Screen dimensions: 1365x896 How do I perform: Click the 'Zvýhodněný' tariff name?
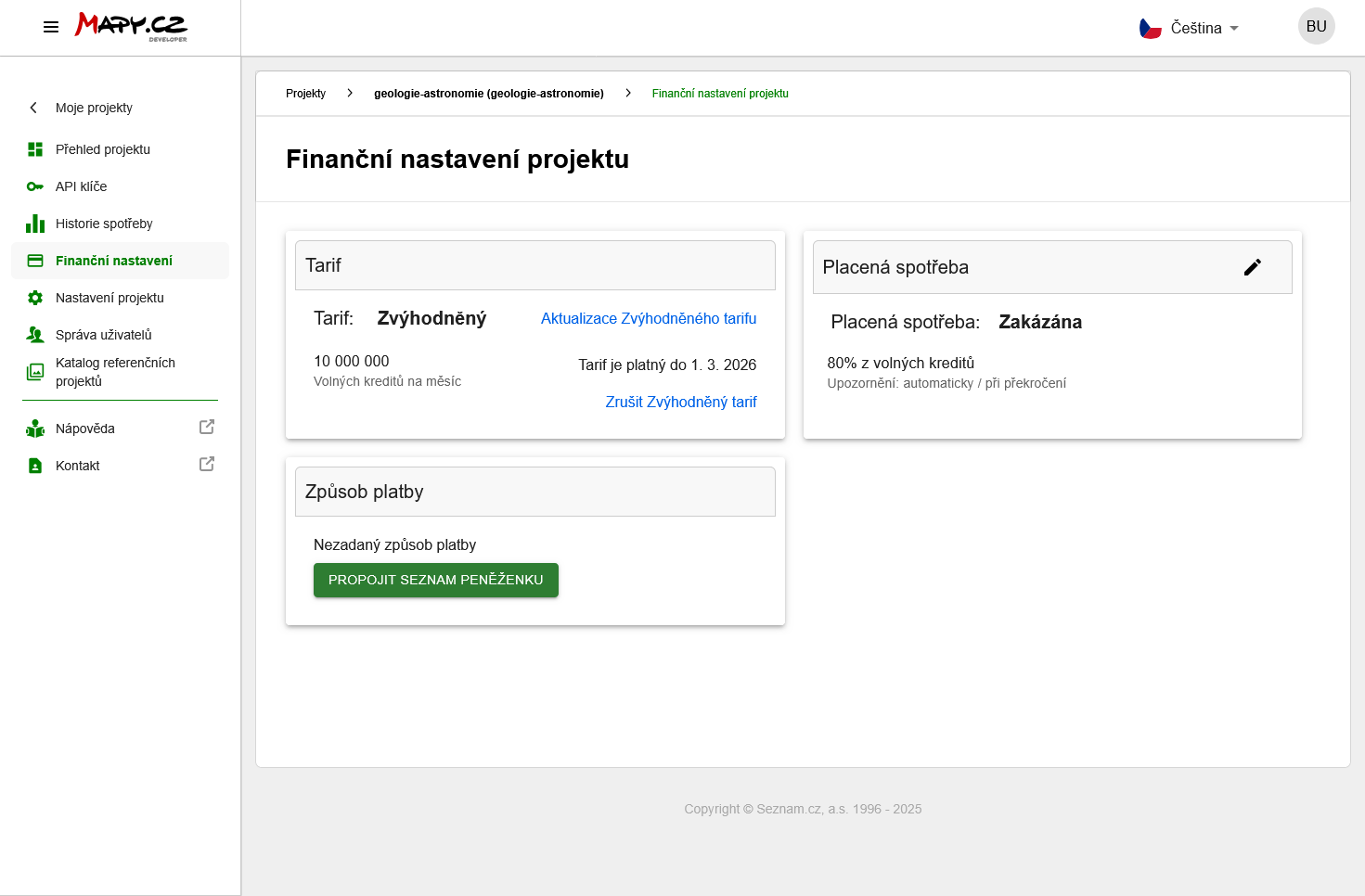[x=431, y=318]
